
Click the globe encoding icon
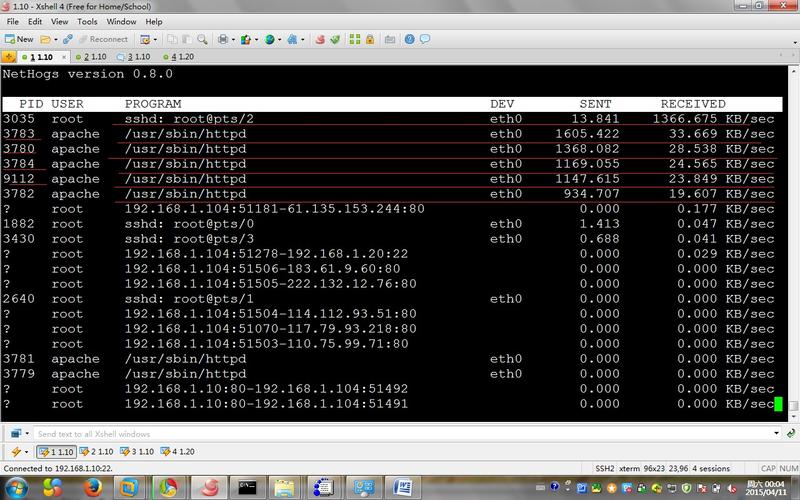click(270, 39)
